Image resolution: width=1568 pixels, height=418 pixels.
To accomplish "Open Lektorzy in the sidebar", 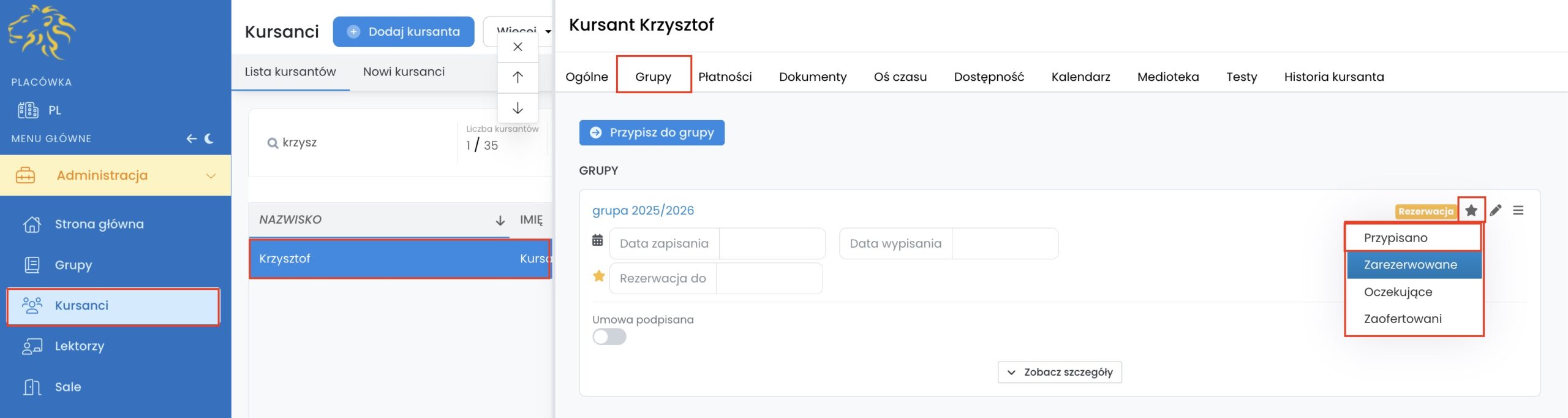I will (x=80, y=346).
